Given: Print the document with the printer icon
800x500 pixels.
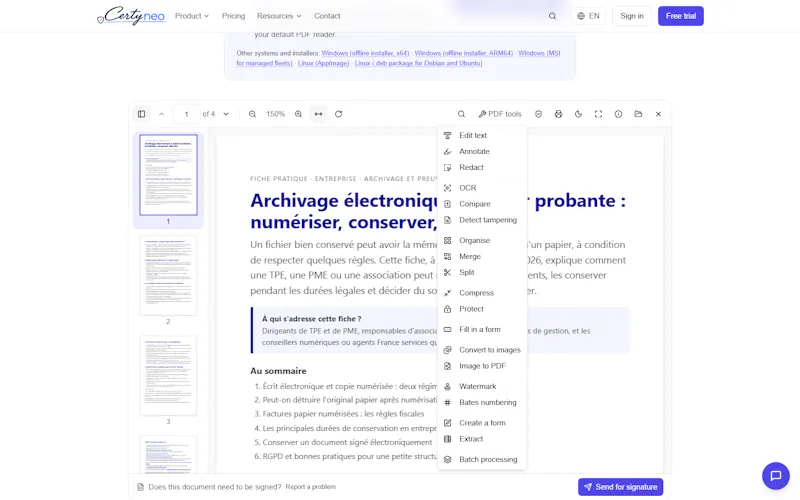Looking at the screenshot, I should [558, 114].
